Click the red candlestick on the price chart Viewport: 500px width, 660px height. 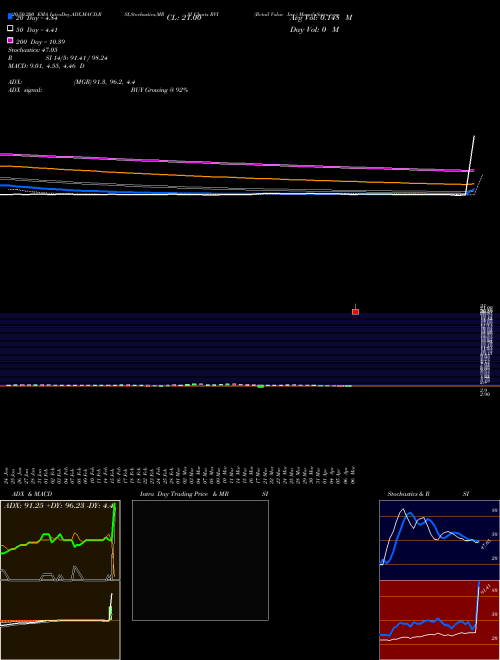pos(355,311)
